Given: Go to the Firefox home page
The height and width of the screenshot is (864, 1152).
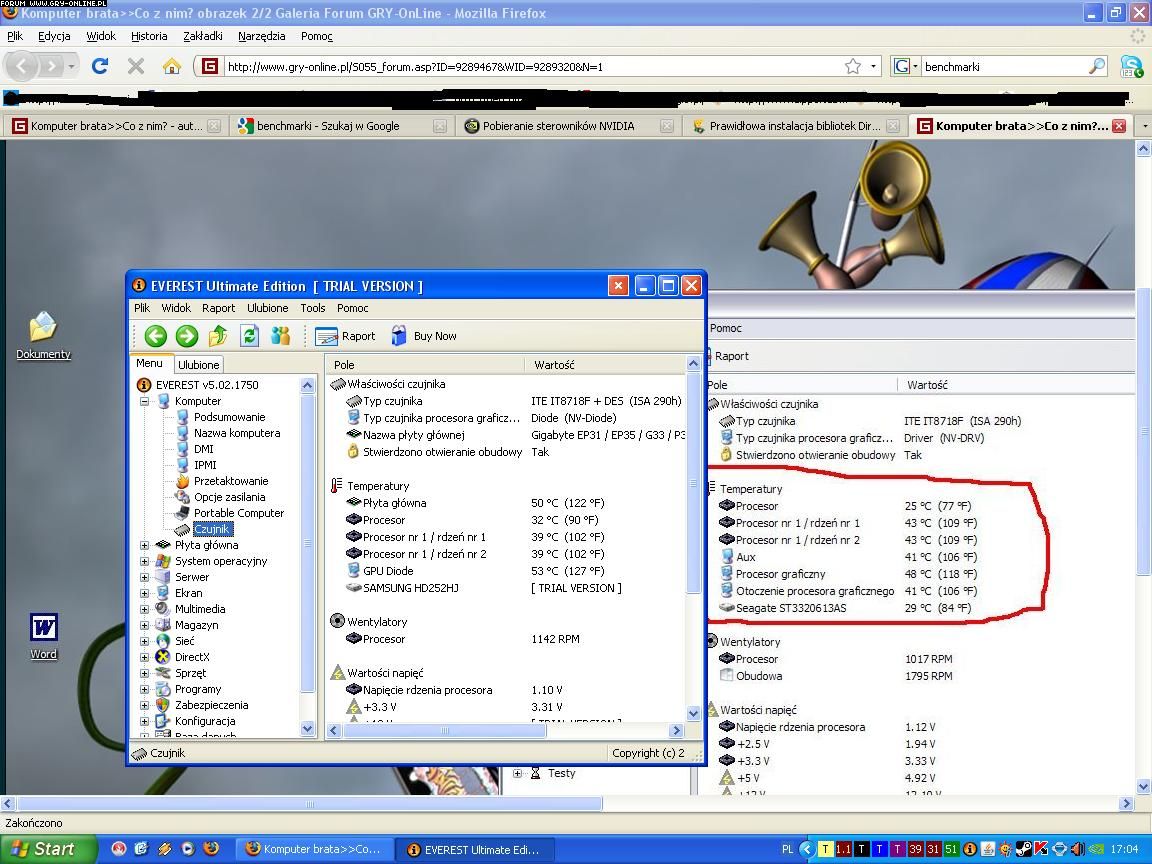Looking at the screenshot, I should click(x=172, y=66).
